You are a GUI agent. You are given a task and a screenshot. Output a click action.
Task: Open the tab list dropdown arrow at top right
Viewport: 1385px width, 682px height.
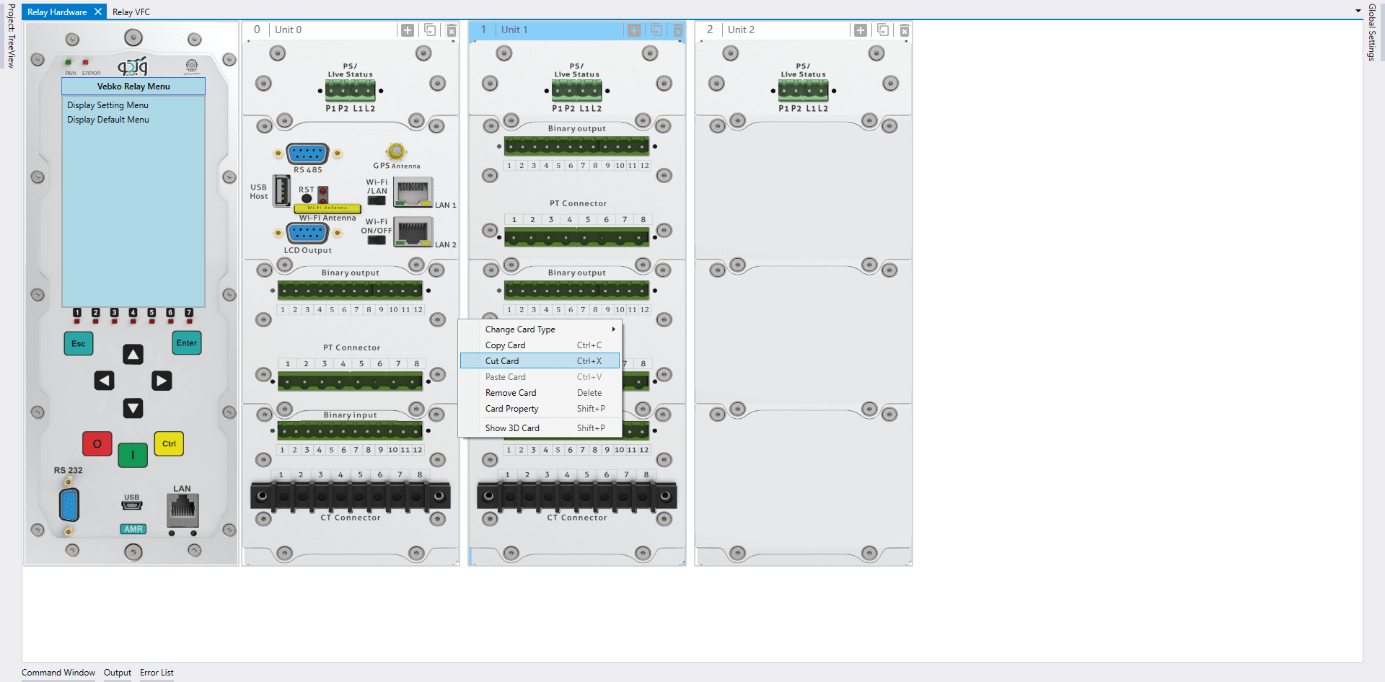click(x=1357, y=11)
